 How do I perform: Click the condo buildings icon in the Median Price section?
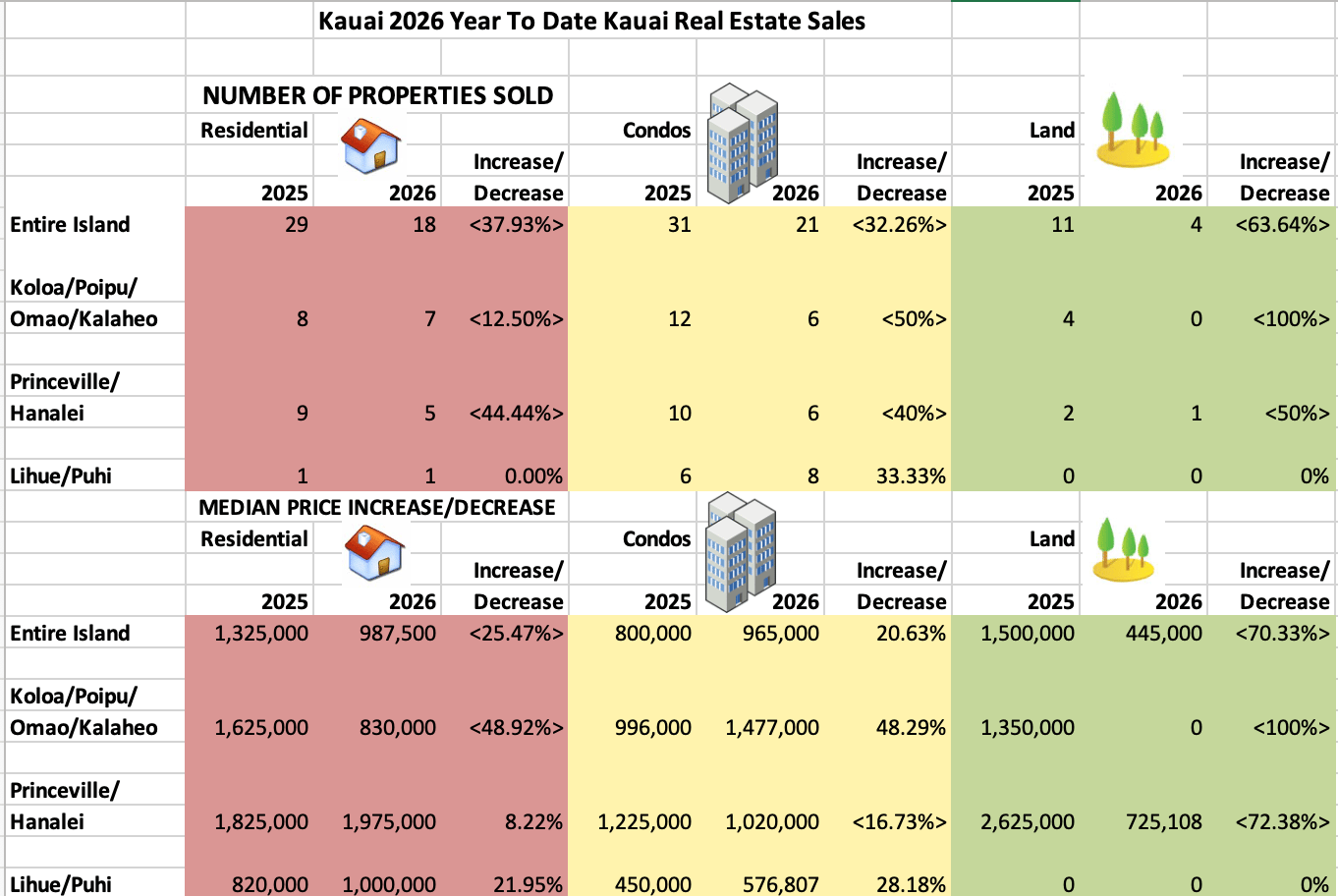(742, 548)
